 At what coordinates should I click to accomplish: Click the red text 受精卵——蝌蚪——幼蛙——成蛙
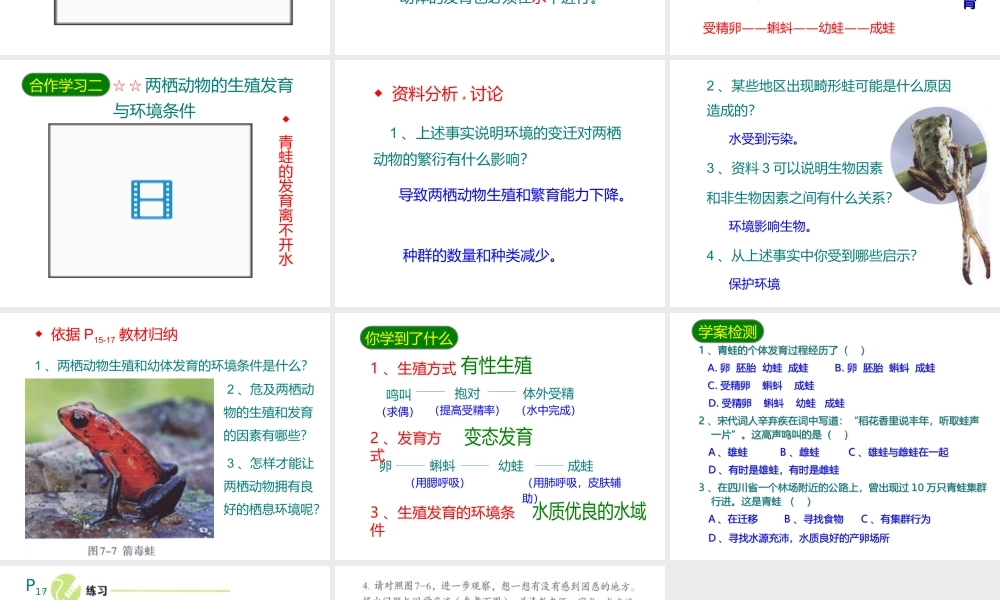[798, 27]
